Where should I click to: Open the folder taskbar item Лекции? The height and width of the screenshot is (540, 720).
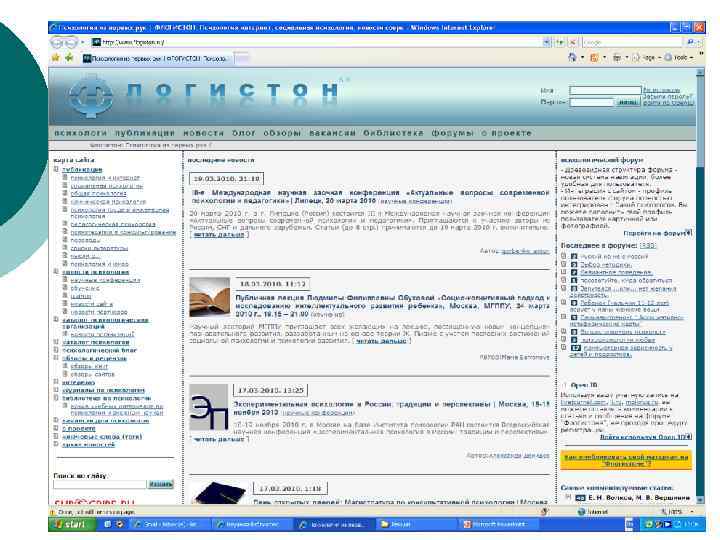[x=416, y=524]
